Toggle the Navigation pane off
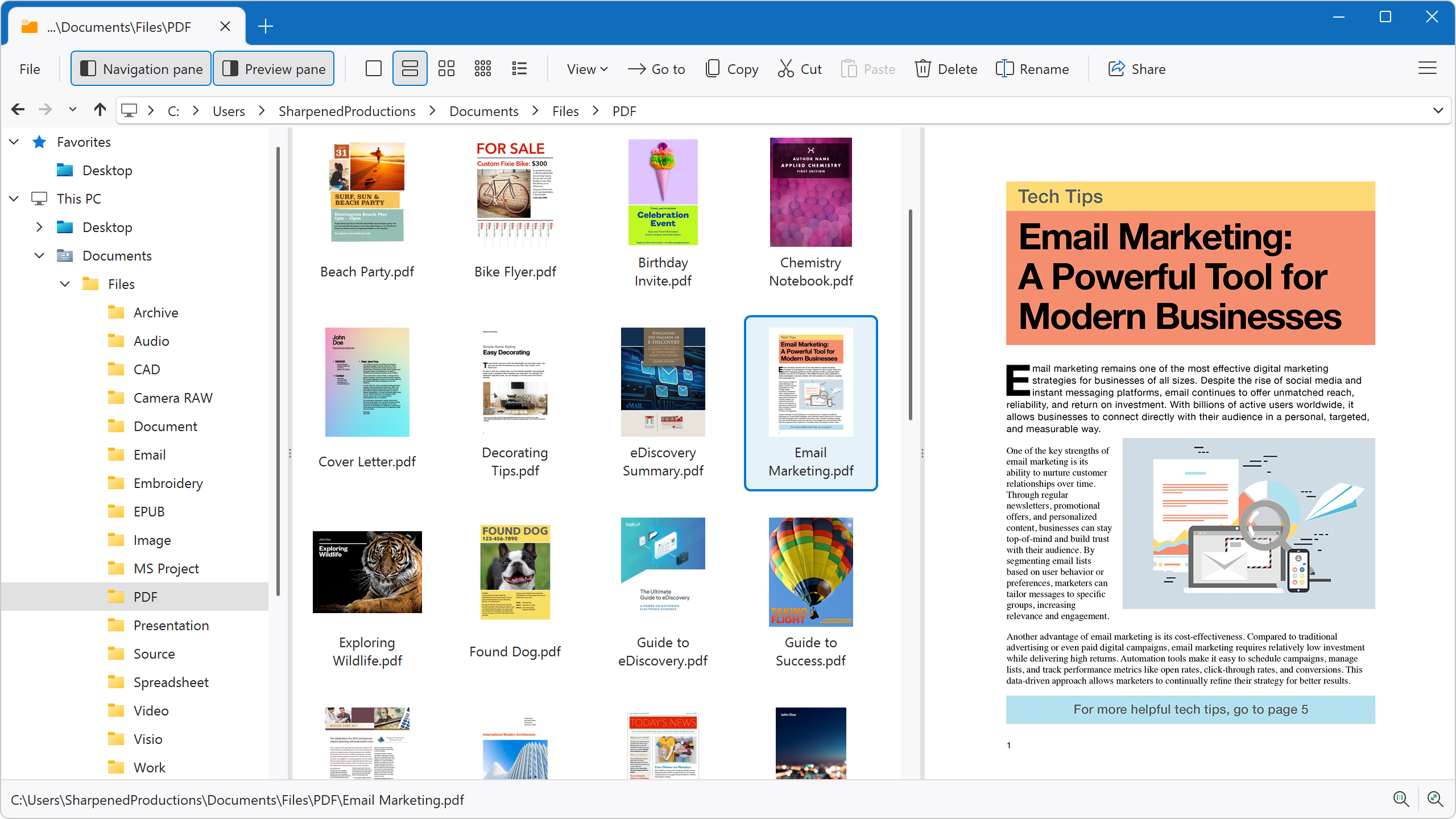The image size is (1456, 819). 140,68
